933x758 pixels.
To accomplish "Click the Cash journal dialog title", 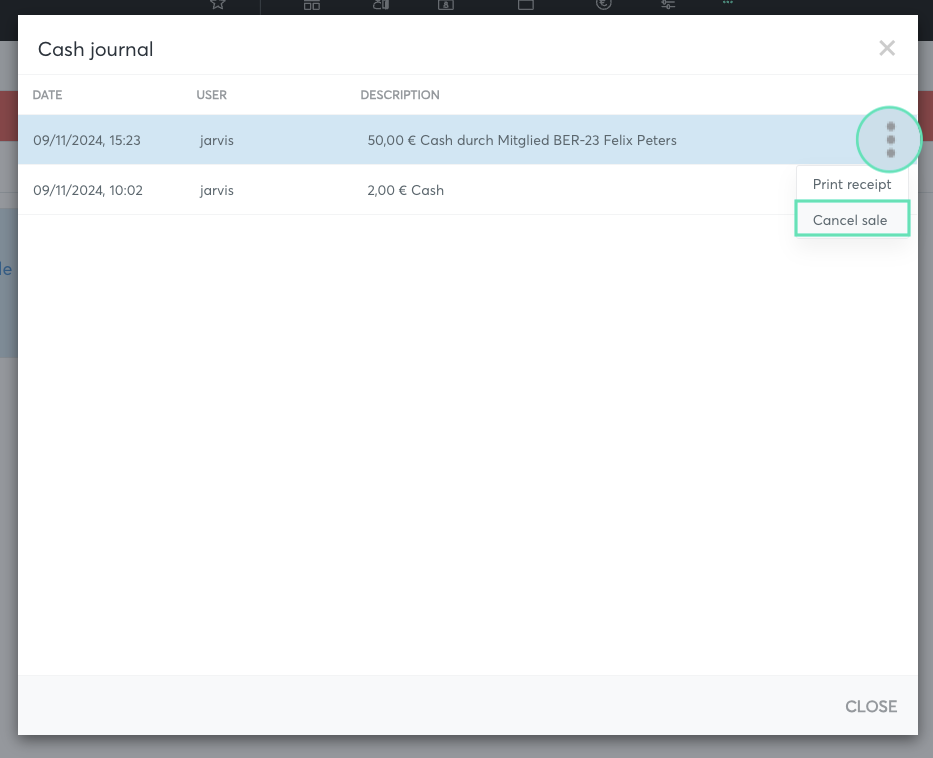I will tap(95, 49).
